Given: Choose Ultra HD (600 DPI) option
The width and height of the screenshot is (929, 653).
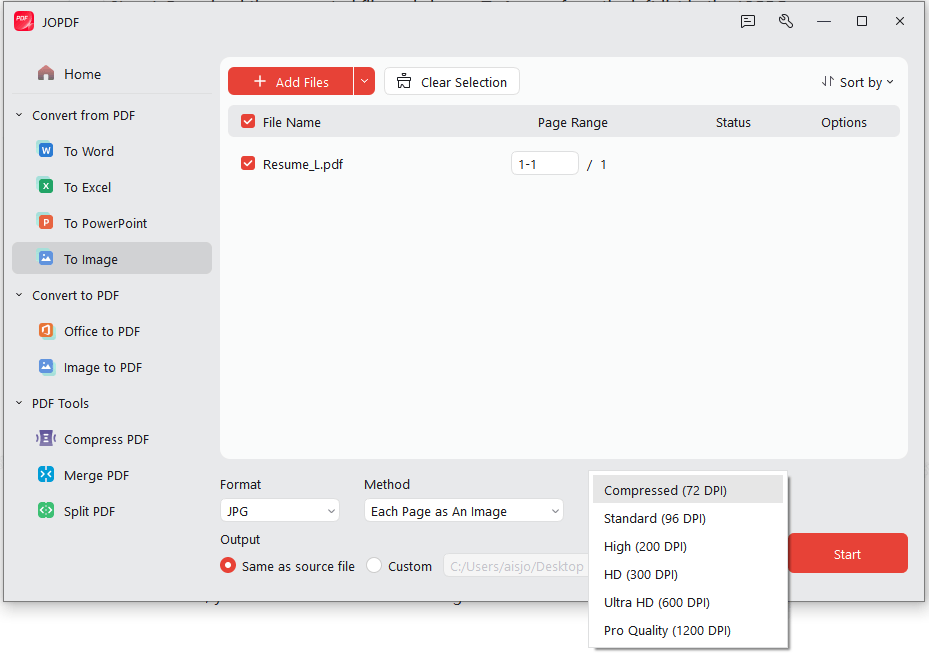Looking at the screenshot, I should (x=688, y=602).
